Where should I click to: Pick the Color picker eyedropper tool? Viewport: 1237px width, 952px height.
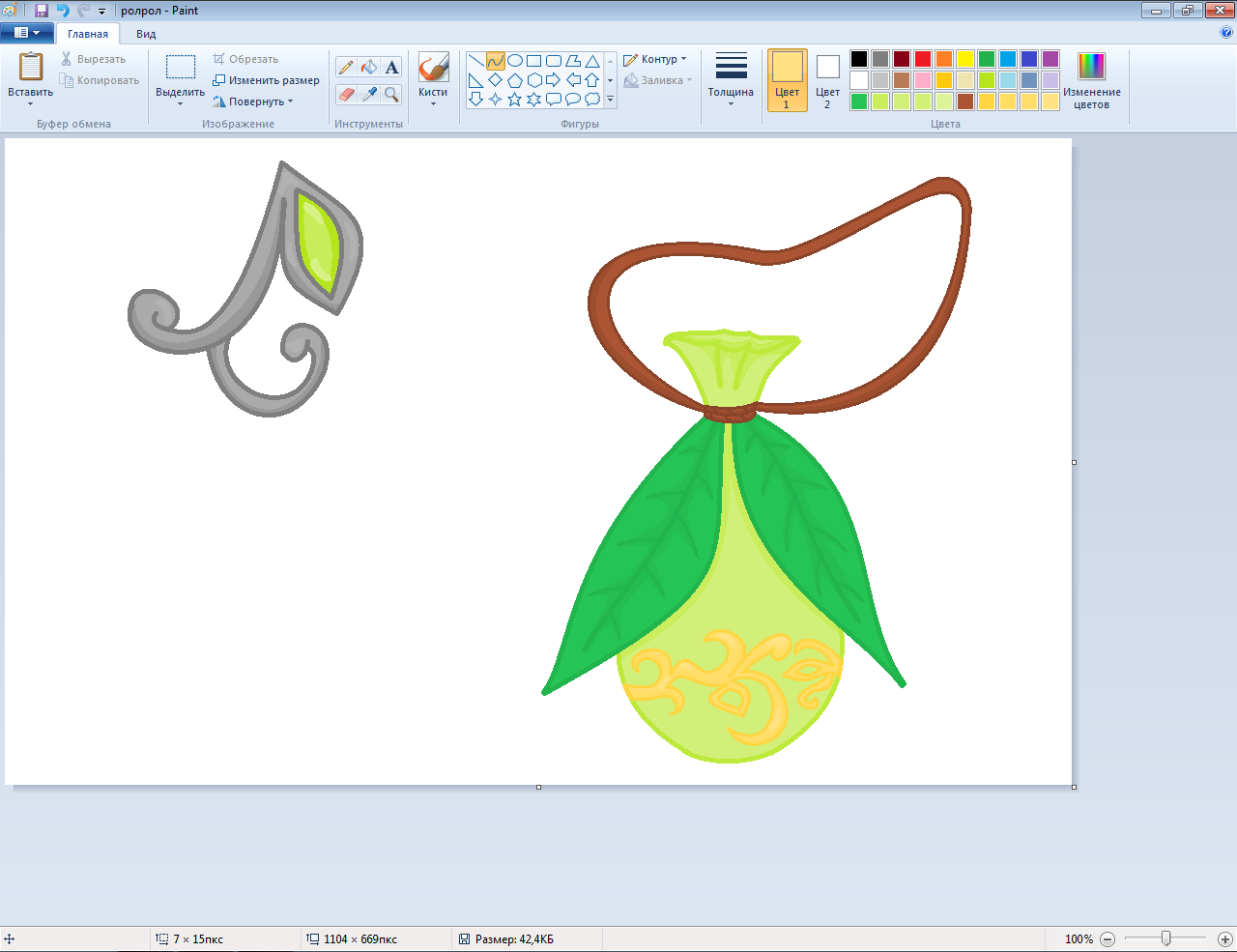pyautogui.click(x=369, y=94)
